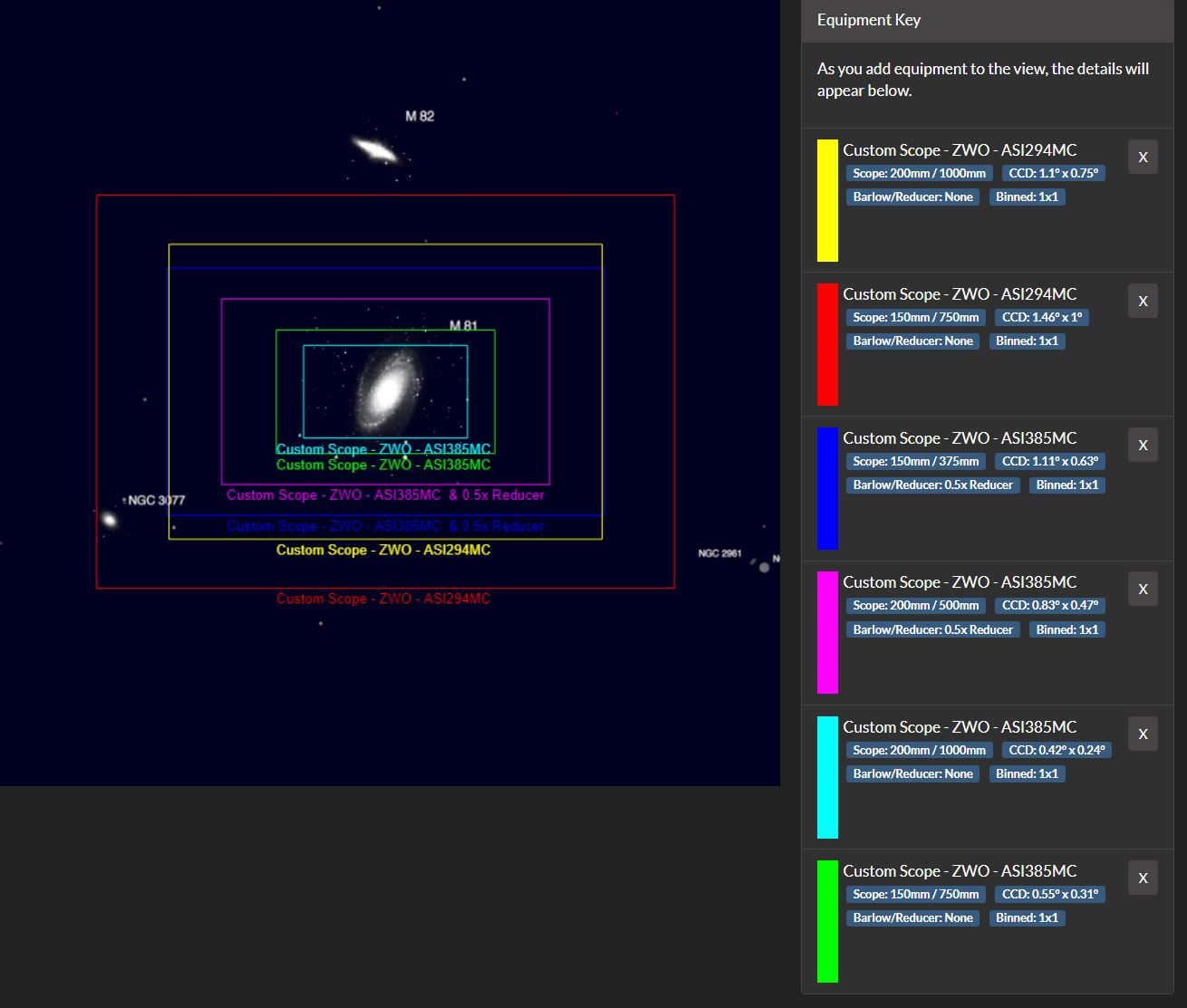Screen dimensions: 1187x1008
Task: Click the M 82 galaxy in the sky view
Action: coord(375,149)
